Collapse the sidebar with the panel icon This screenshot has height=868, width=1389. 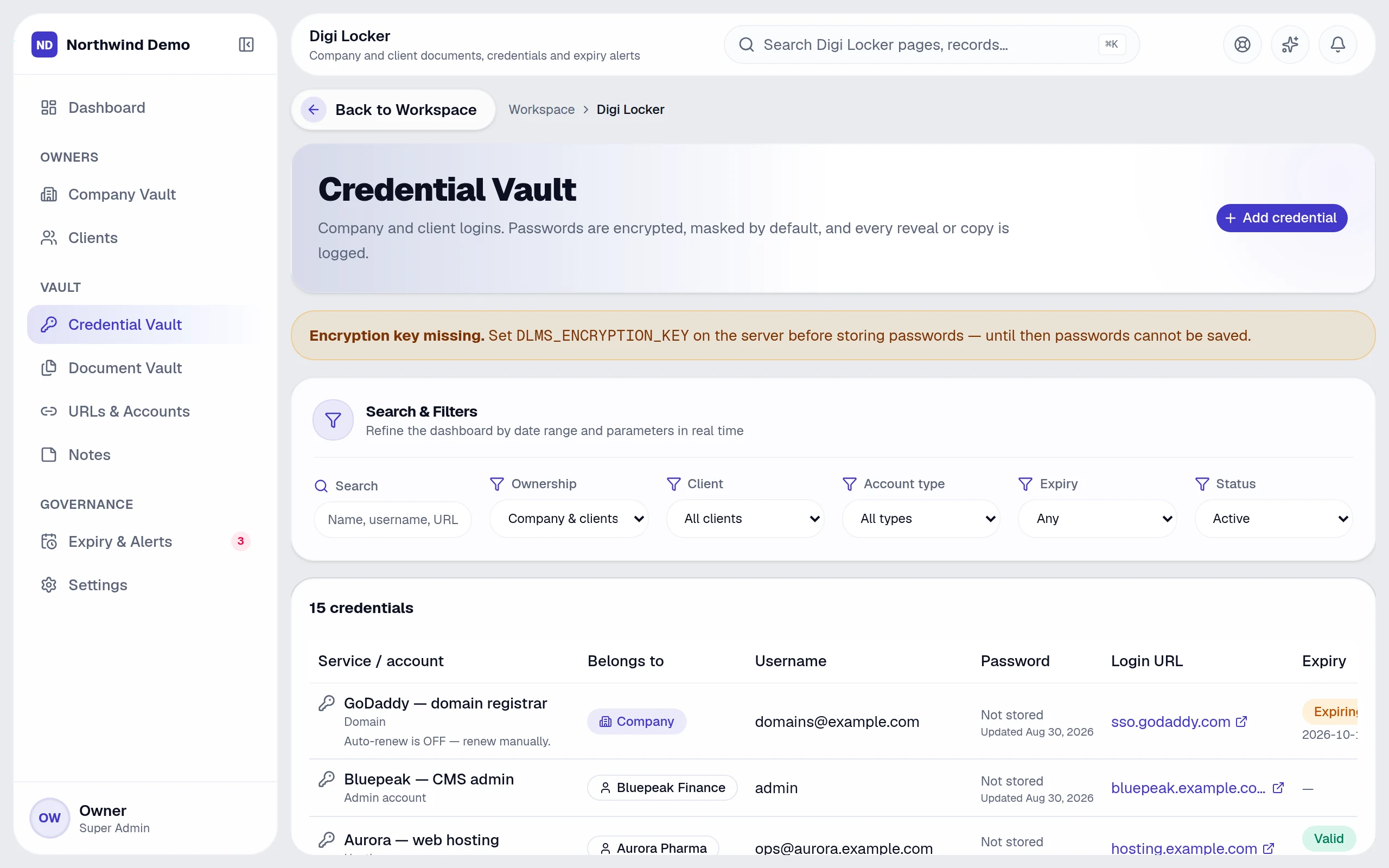click(246, 44)
